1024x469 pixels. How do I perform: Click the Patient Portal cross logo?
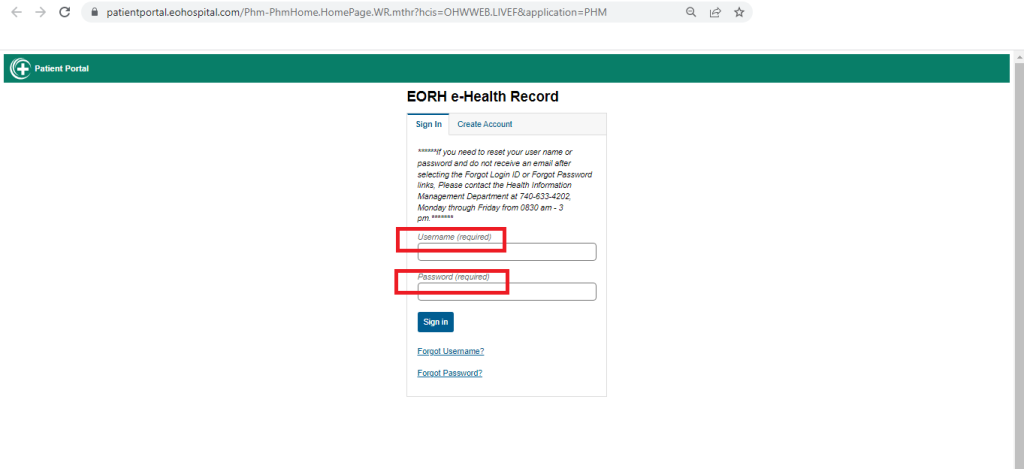click(20, 69)
